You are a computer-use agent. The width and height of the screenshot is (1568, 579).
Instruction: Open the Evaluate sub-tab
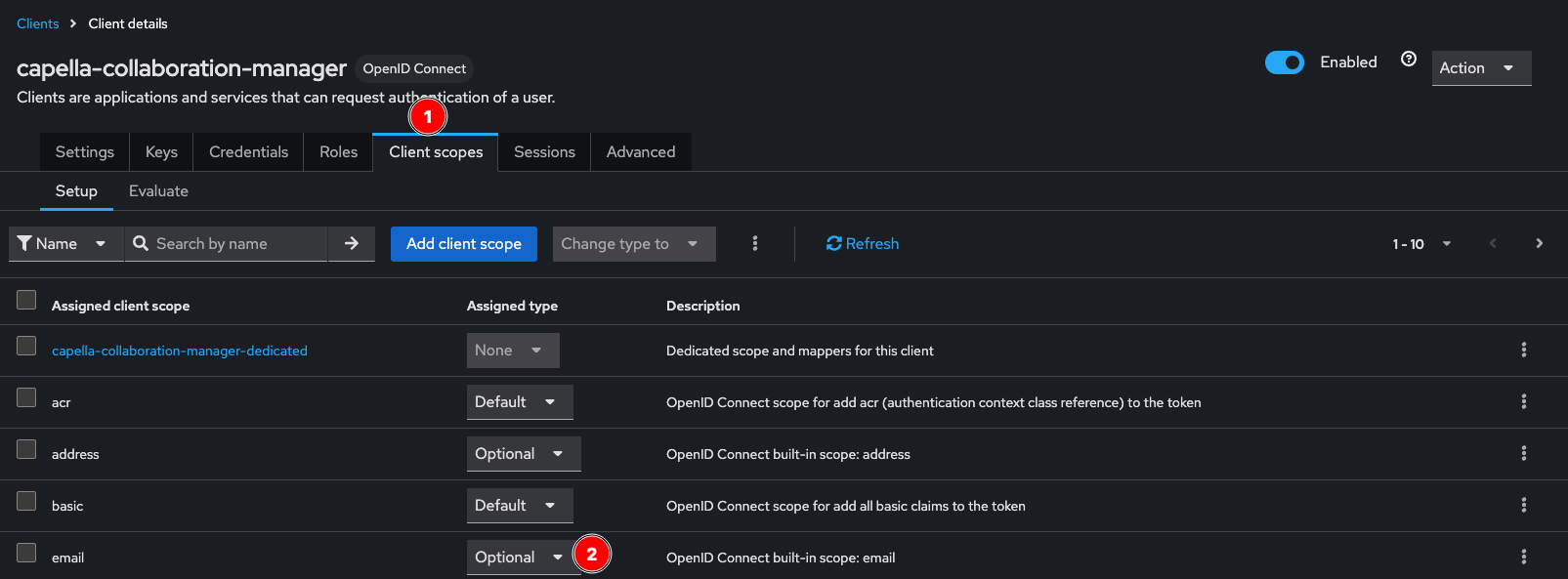pos(158,191)
